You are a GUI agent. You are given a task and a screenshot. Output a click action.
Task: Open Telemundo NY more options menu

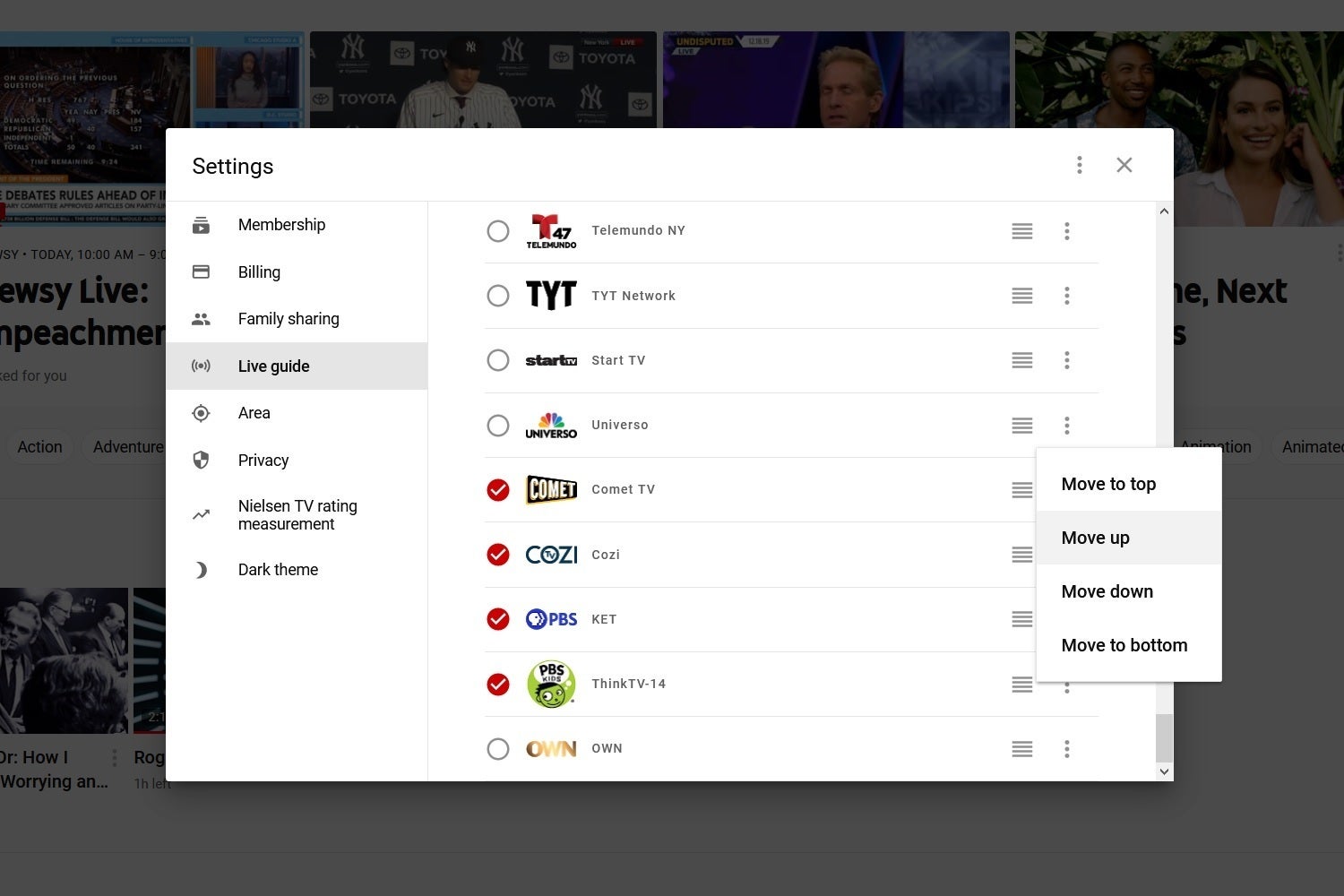click(1067, 231)
